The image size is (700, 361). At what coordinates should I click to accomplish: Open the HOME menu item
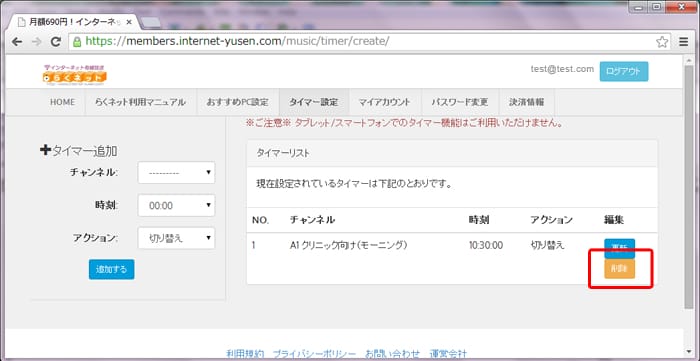(x=62, y=102)
